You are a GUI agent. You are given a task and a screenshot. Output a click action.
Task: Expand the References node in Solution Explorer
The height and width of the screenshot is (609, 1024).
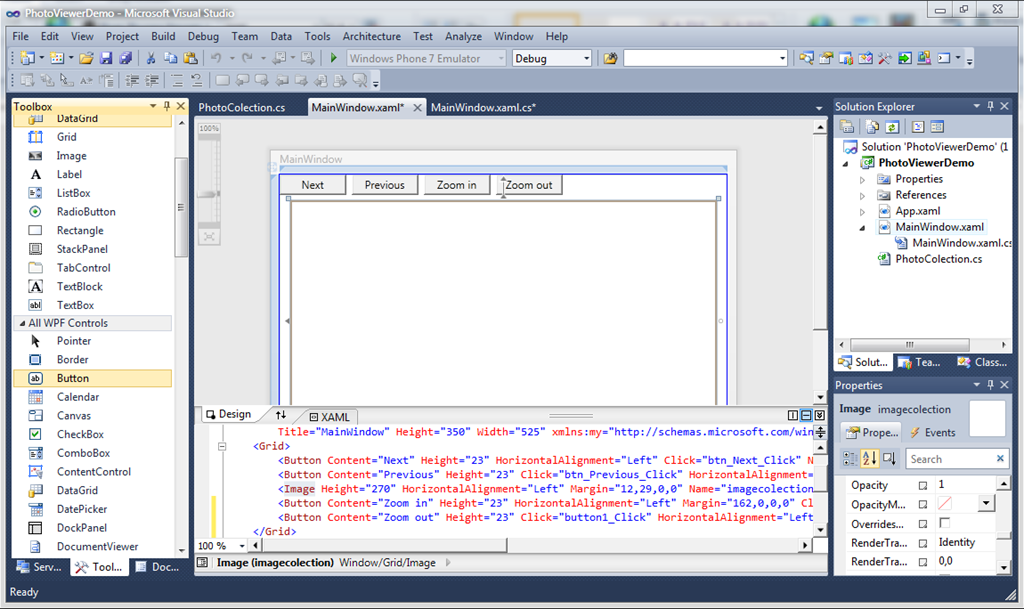click(863, 196)
